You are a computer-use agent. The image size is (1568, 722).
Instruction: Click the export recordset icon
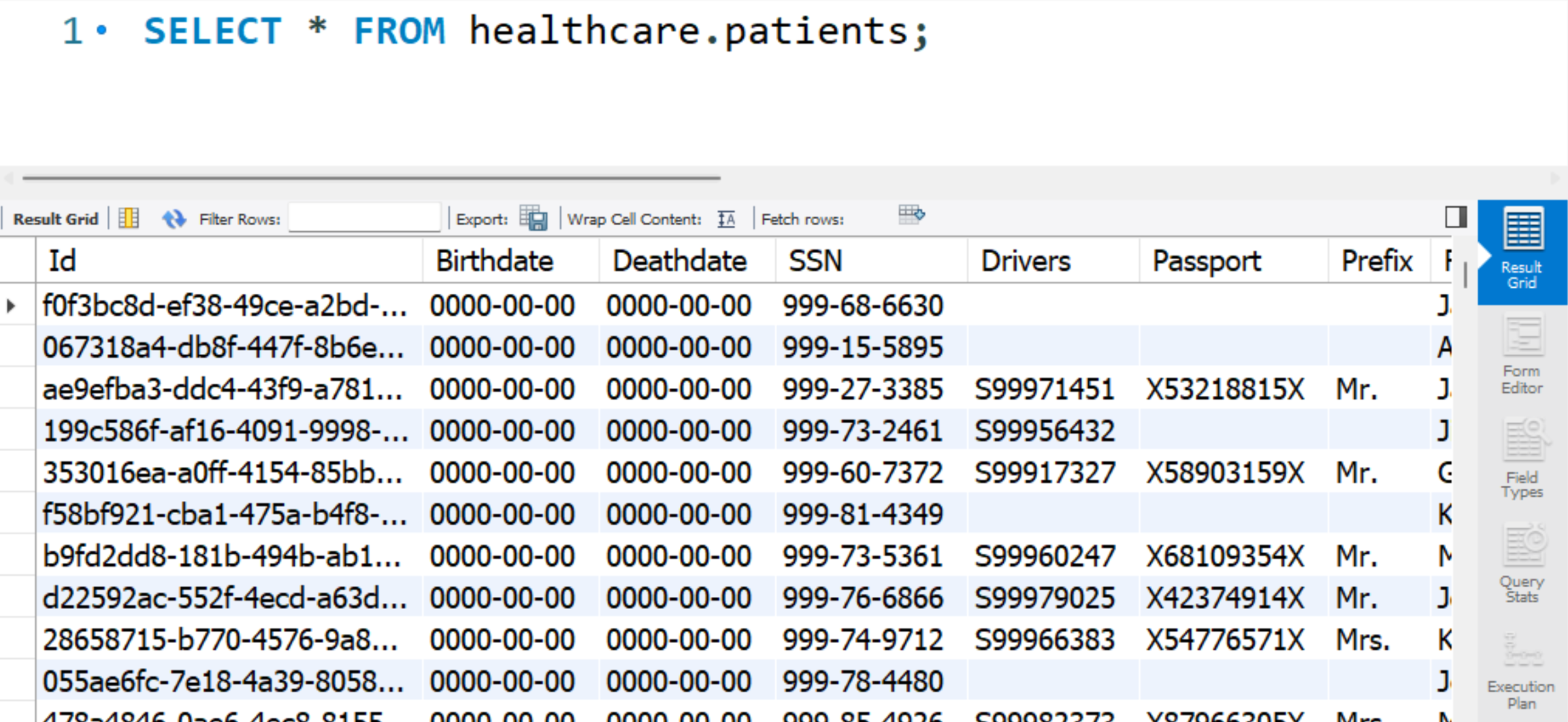coord(533,218)
